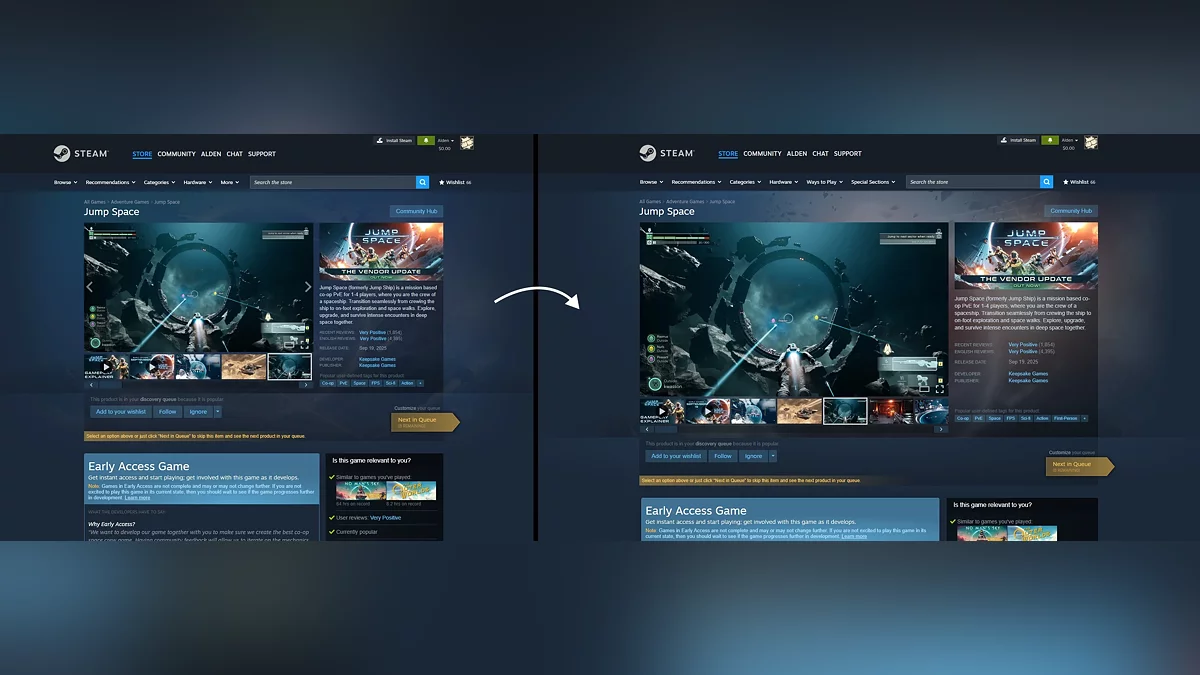This screenshot has height=675, width=1200.
Task: Expand the Browse menu in the left Steam page
Action: tap(66, 182)
